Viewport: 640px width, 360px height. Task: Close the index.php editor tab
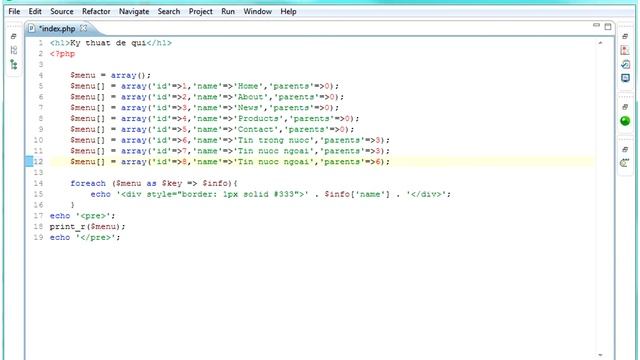click(83, 28)
